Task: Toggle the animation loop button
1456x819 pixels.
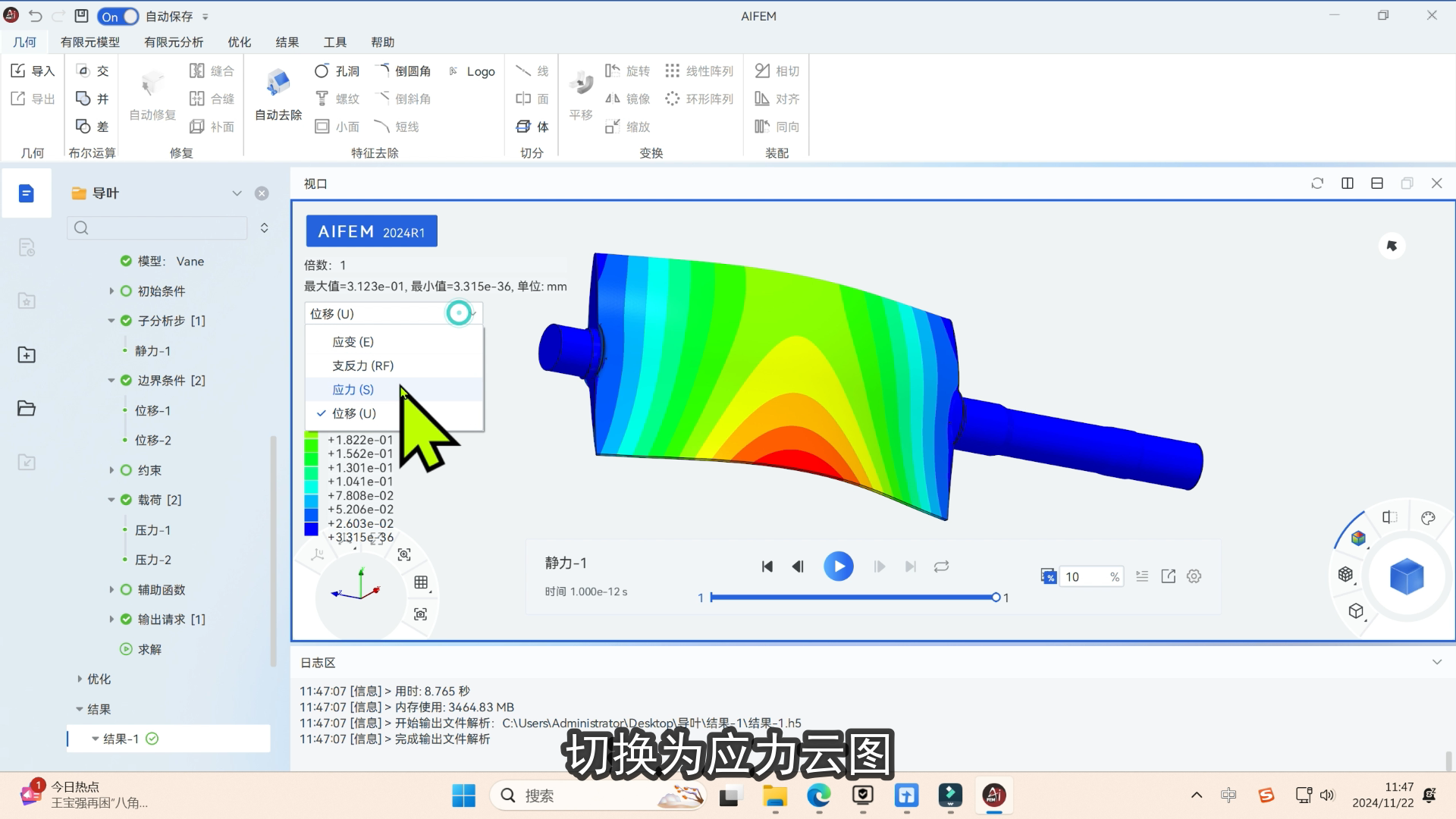Action: 941,566
